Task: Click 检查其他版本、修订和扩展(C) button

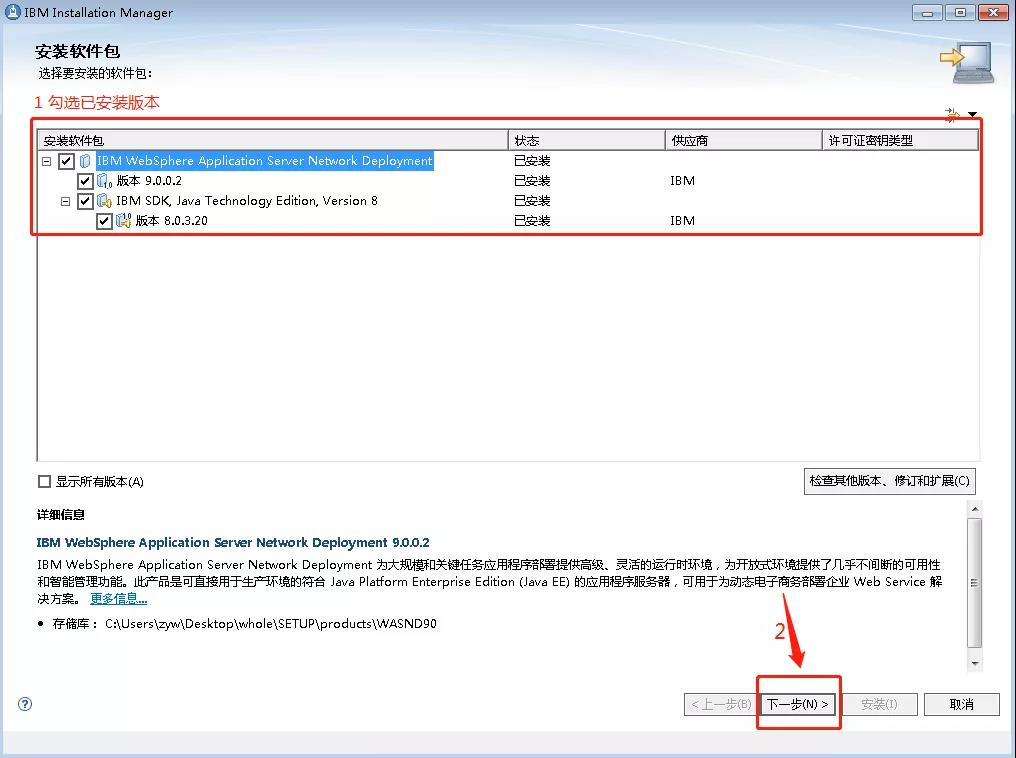Action: [890, 481]
